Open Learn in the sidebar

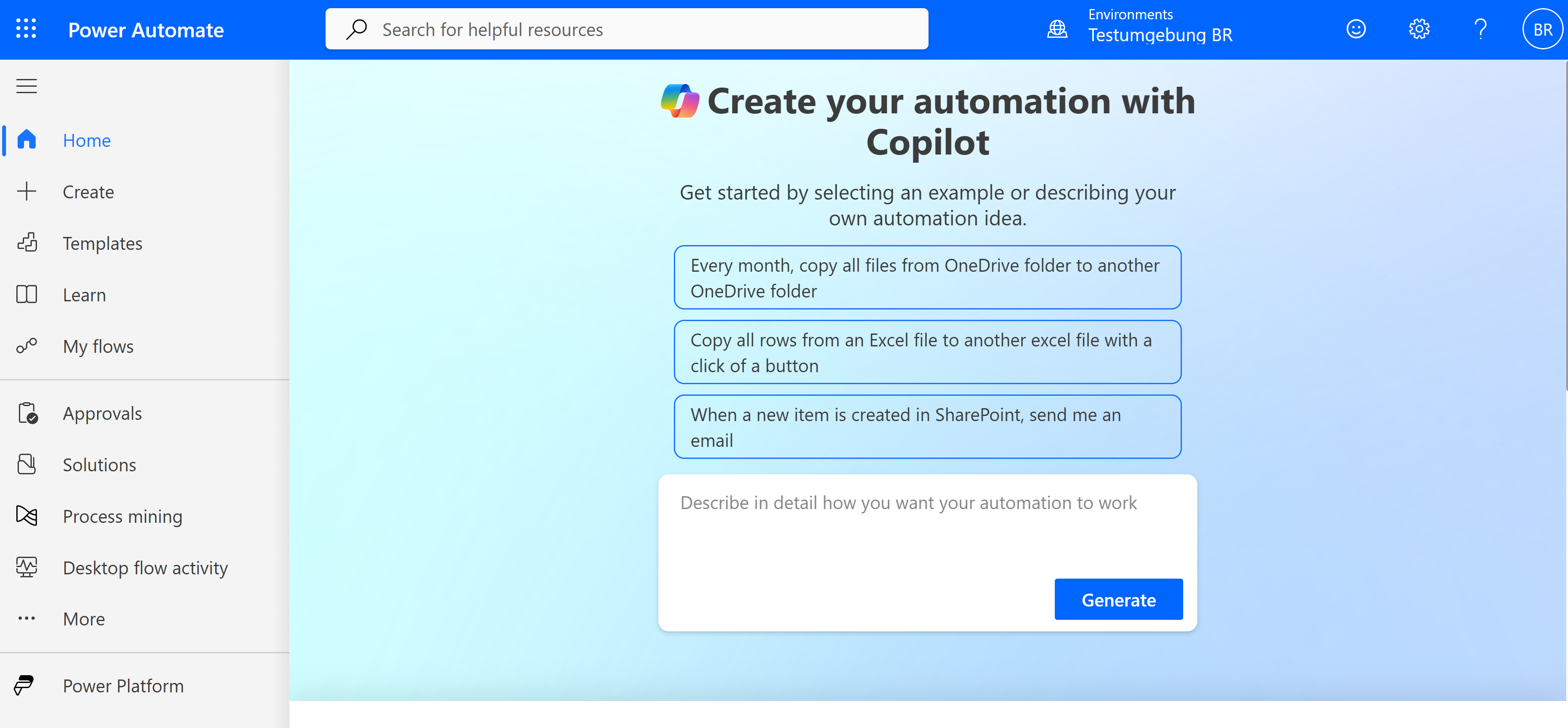(144, 295)
